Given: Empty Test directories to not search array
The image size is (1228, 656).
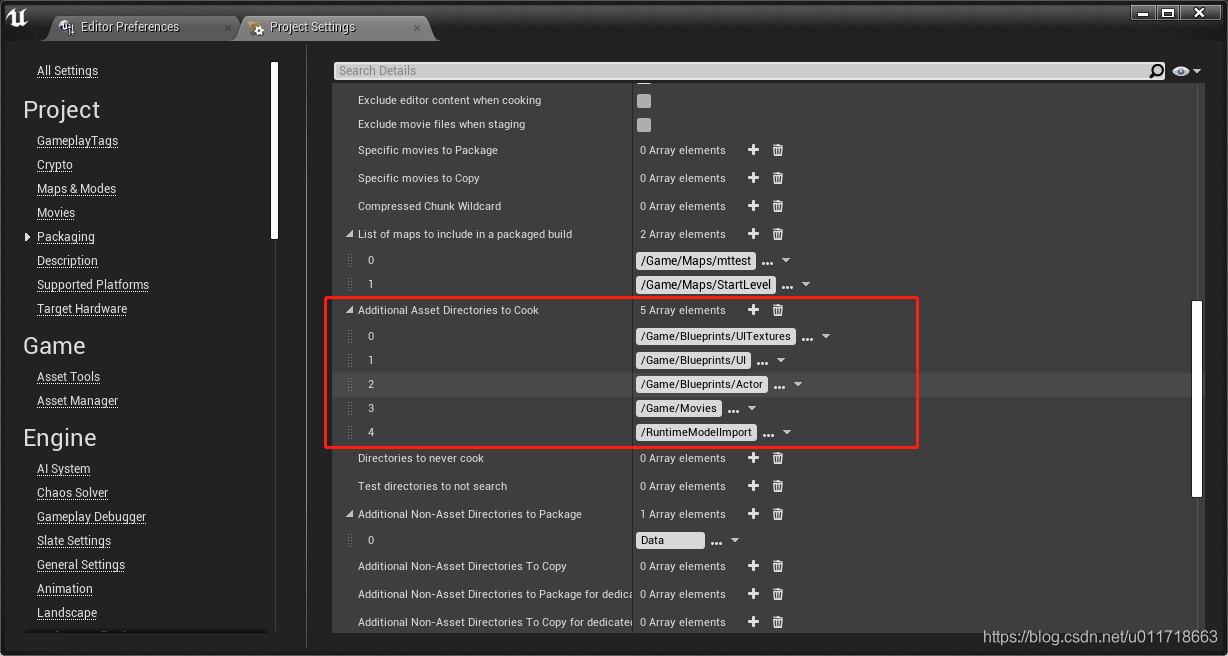Looking at the screenshot, I should tap(778, 486).
